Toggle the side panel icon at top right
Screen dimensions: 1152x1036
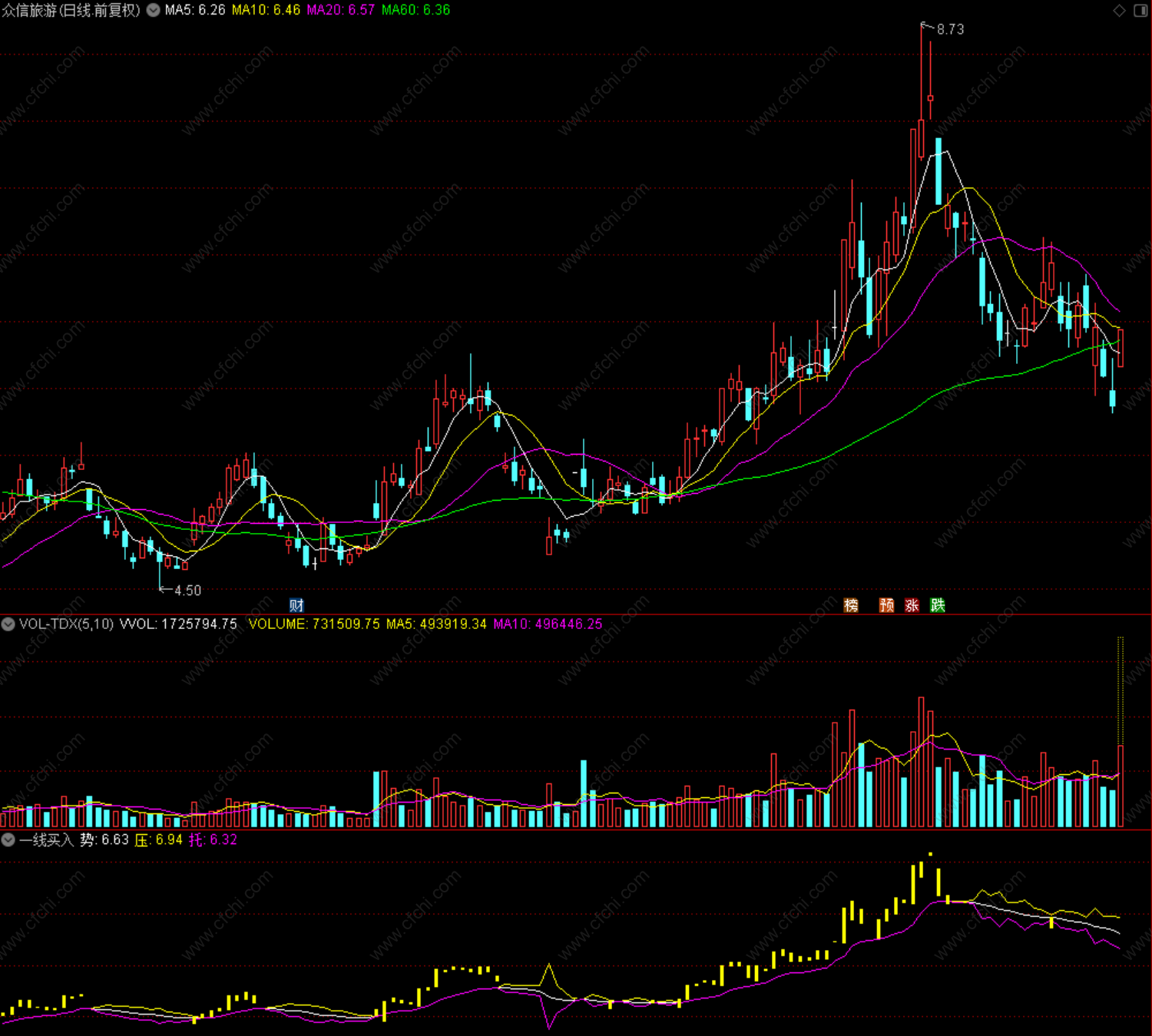(1140, 10)
